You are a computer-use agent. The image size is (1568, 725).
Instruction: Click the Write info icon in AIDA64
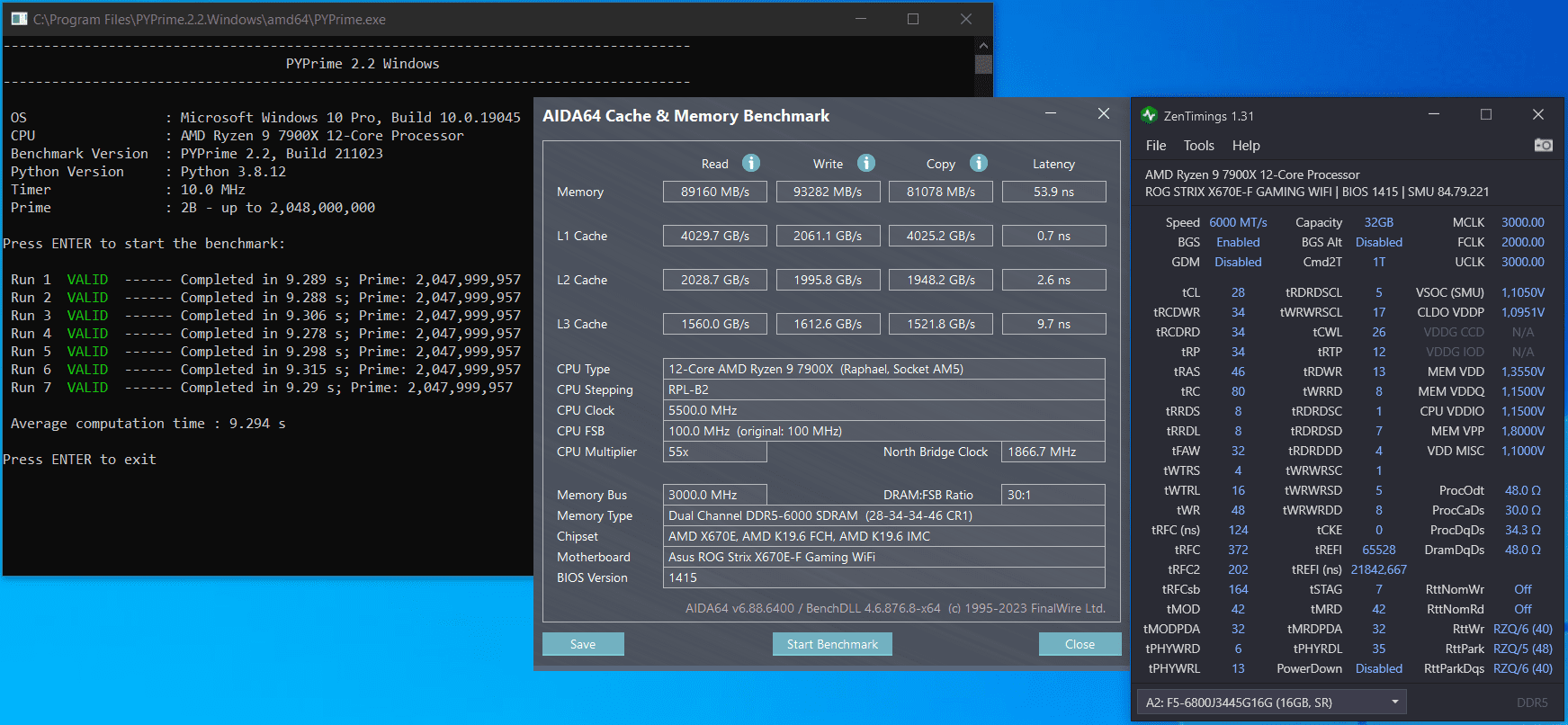[x=866, y=163]
